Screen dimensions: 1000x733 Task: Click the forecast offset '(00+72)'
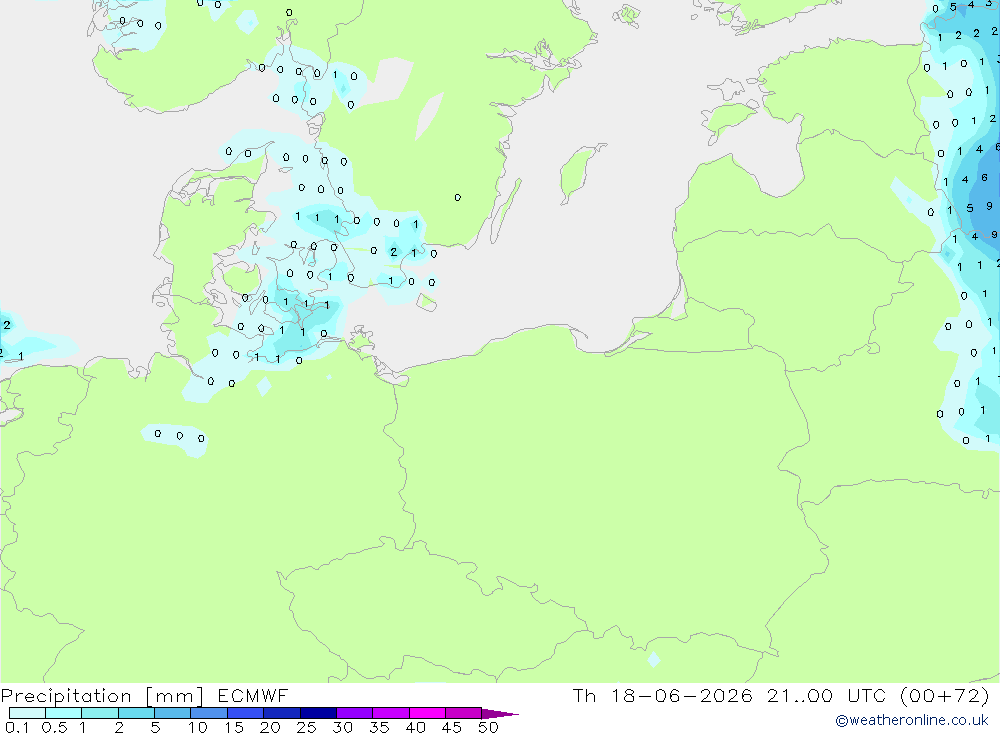coord(945,695)
